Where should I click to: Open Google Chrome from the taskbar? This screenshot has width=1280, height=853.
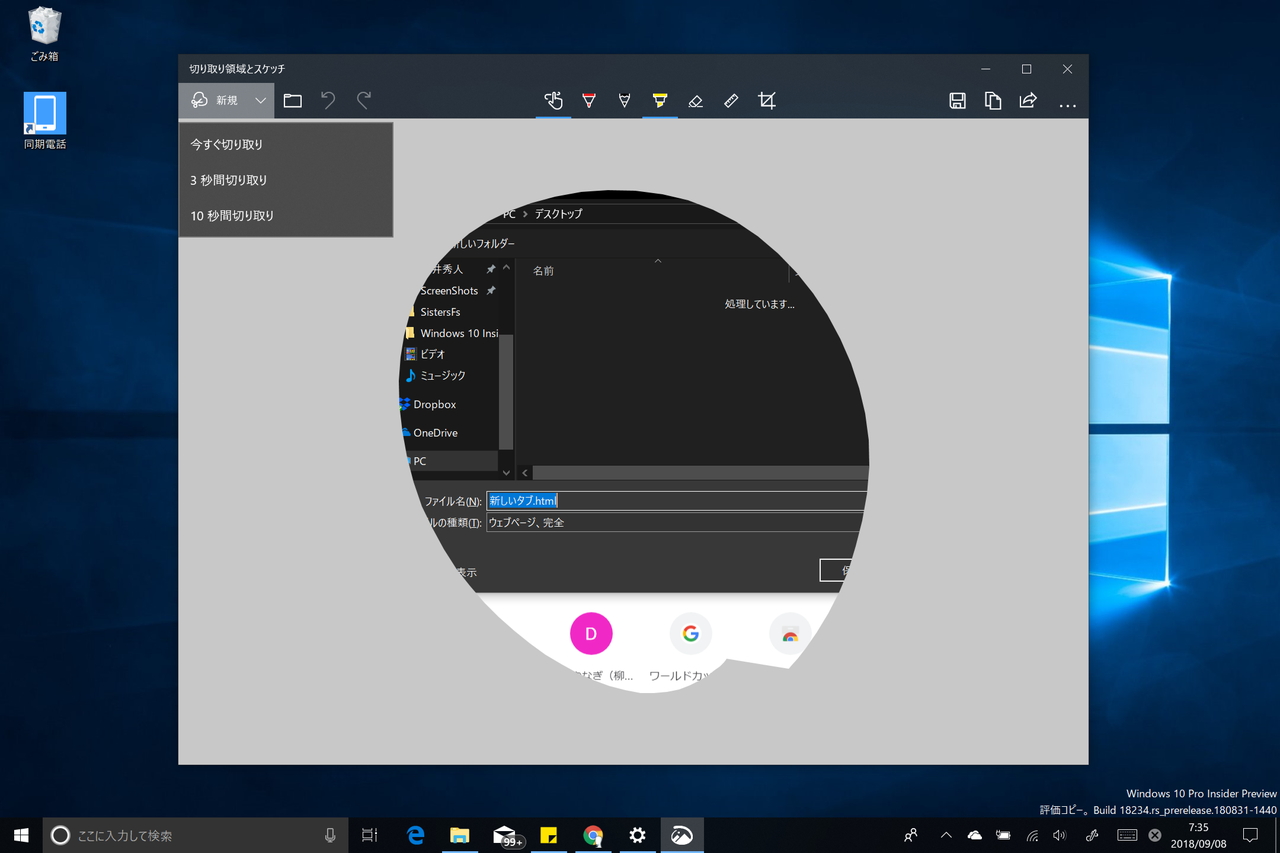[x=593, y=835]
